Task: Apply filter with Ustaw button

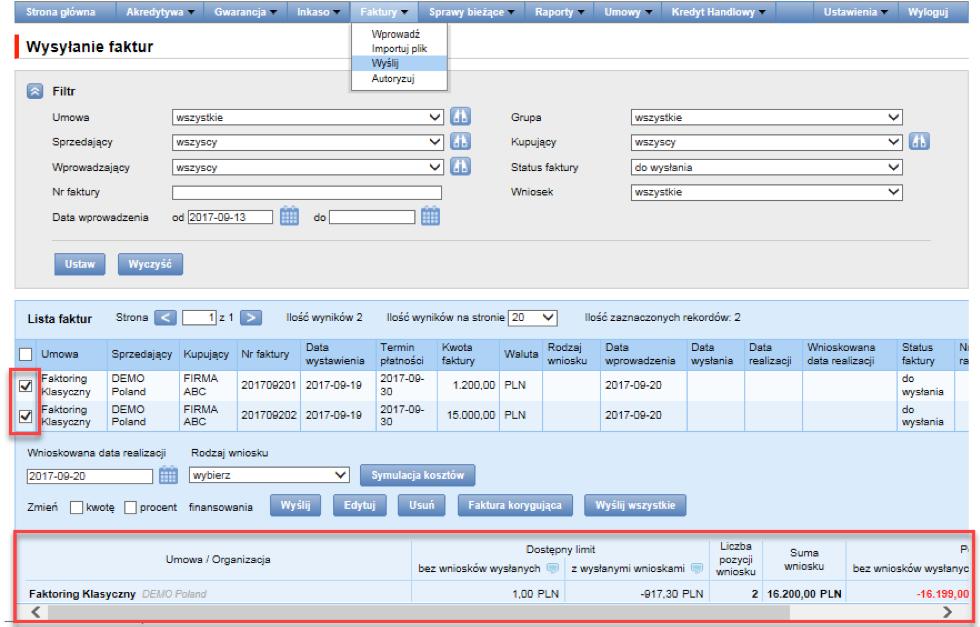Action: coord(79,264)
